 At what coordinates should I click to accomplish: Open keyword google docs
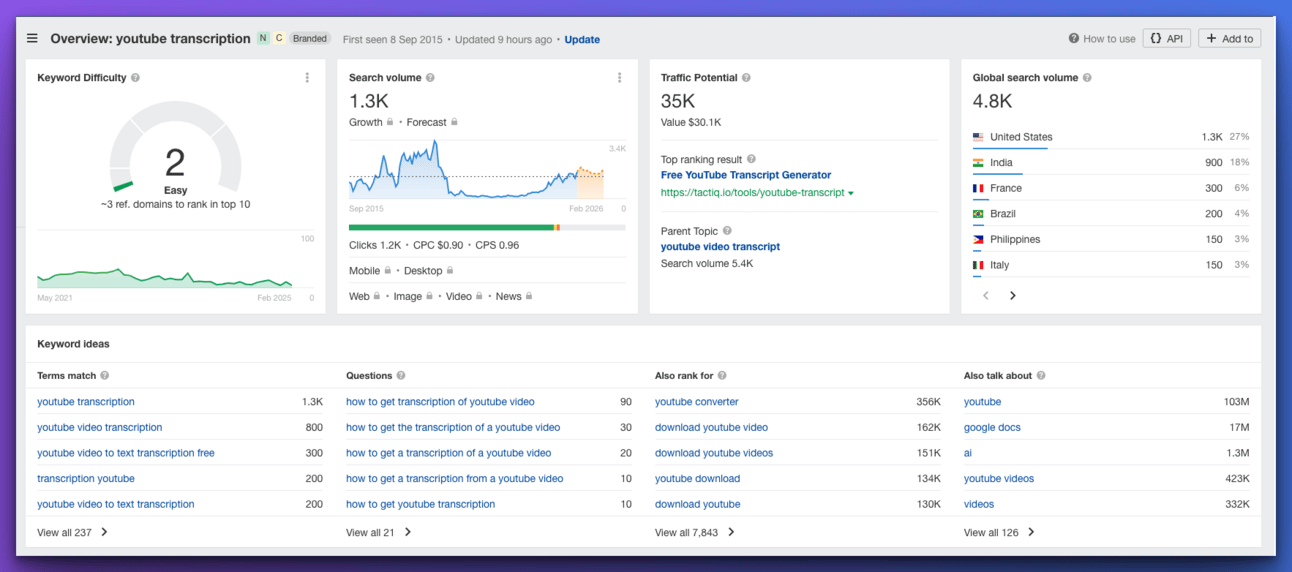992,428
